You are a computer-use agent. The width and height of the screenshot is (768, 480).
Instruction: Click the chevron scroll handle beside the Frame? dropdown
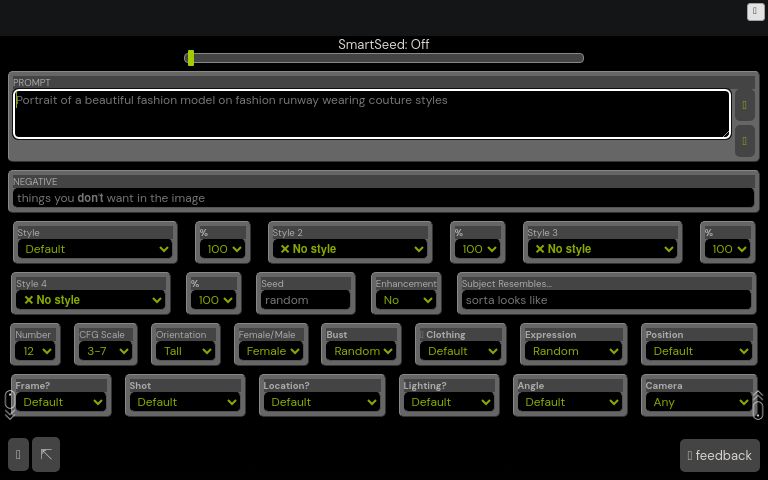point(10,403)
